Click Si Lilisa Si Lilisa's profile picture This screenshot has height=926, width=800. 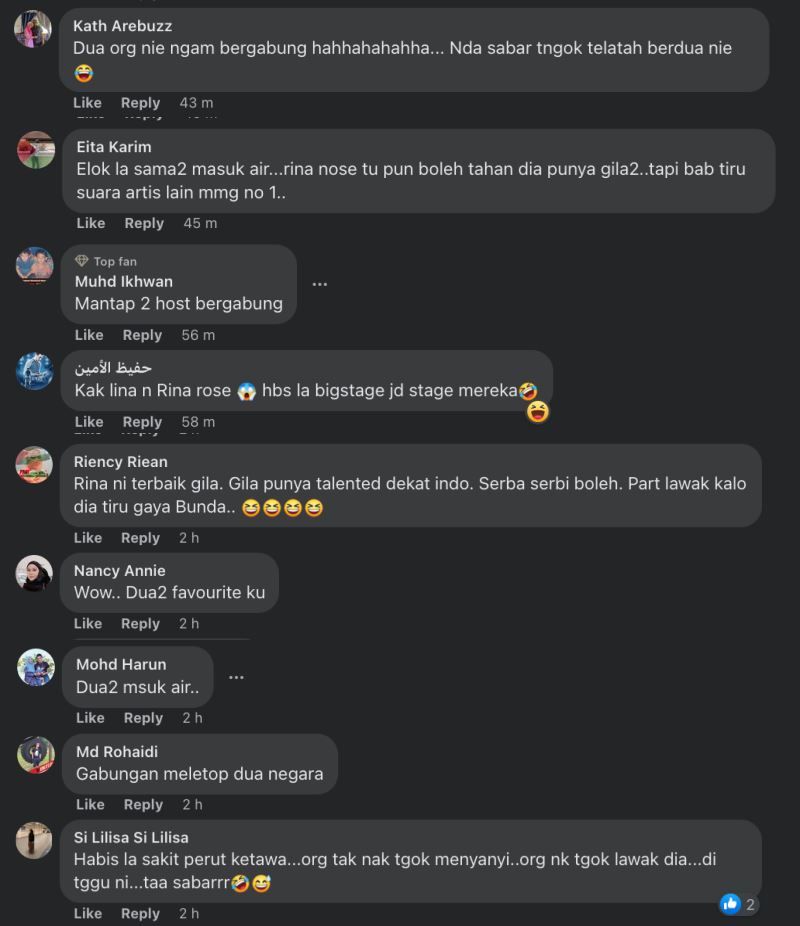click(35, 841)
